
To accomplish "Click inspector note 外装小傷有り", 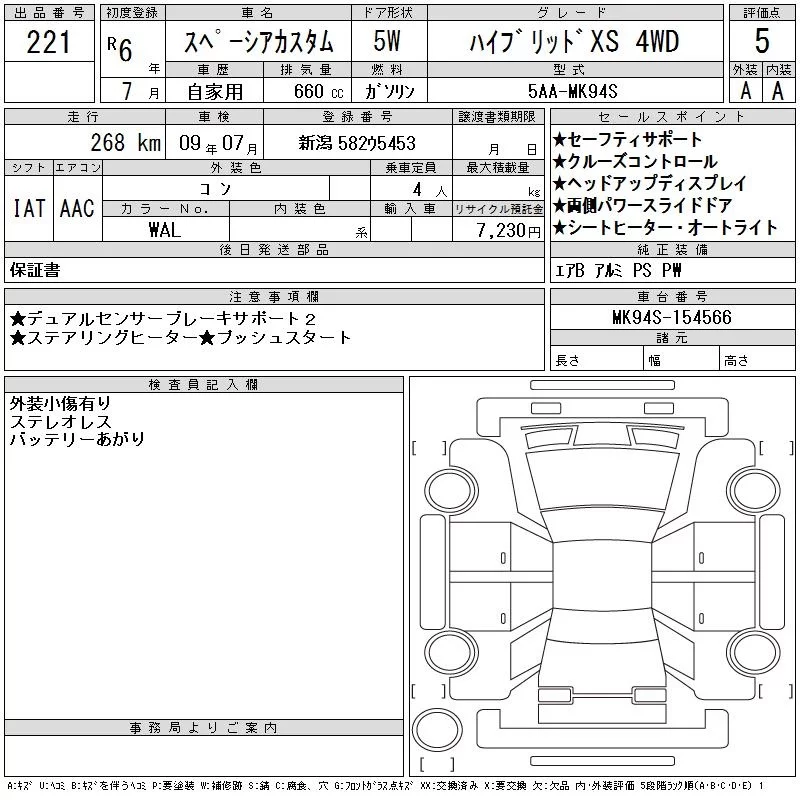I will pos(60,404).
